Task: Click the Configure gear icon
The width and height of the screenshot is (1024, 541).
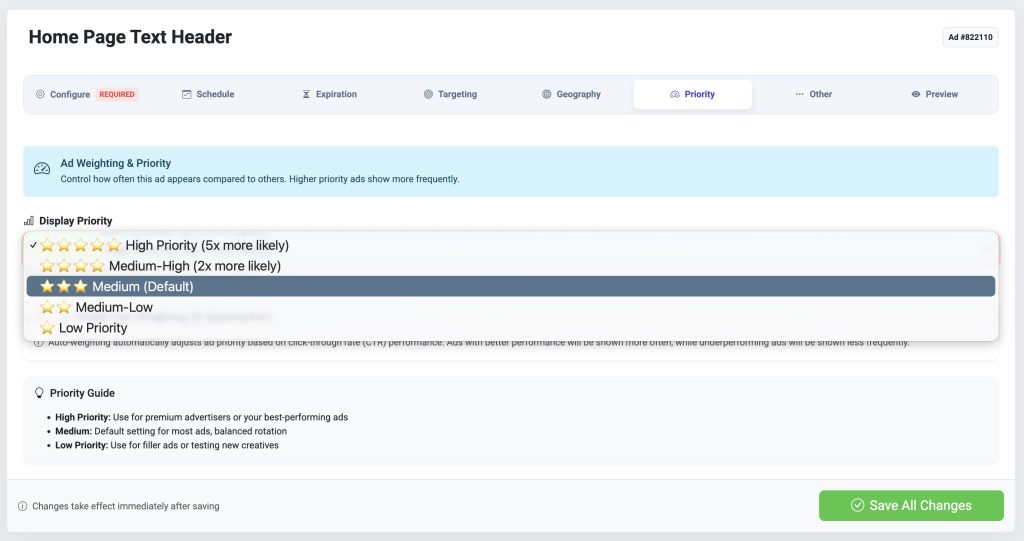Action: click(x=40, y=94)
